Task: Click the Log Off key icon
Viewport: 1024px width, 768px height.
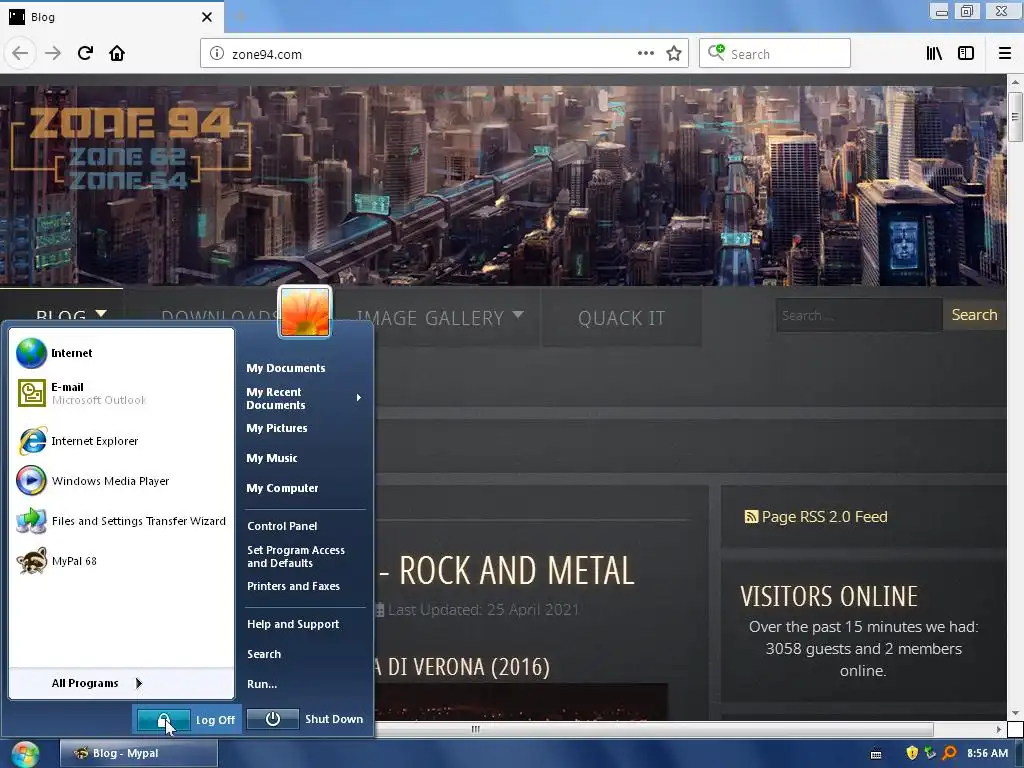Action: point(163,720)
